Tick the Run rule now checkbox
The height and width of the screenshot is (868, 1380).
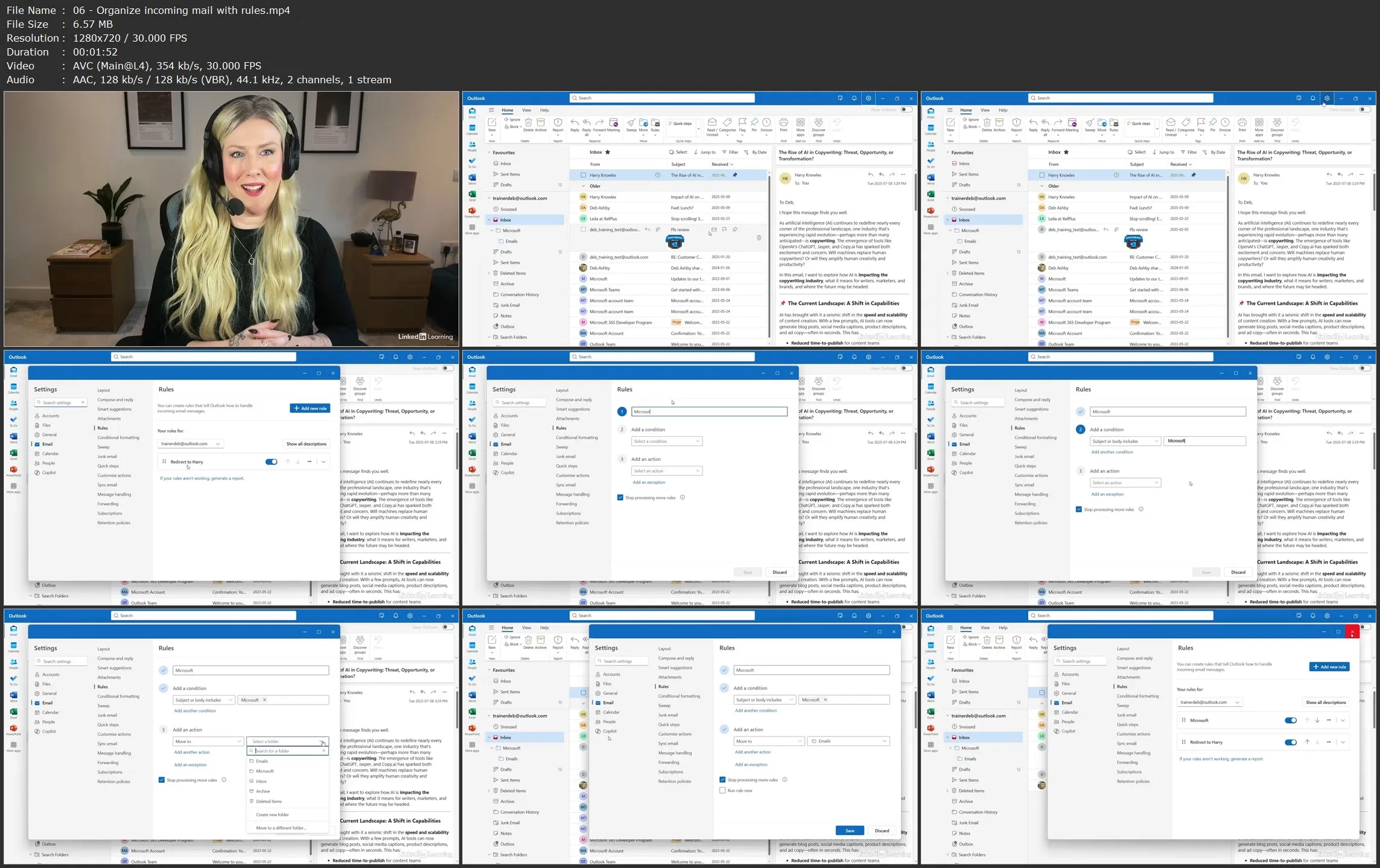(722, 790)
